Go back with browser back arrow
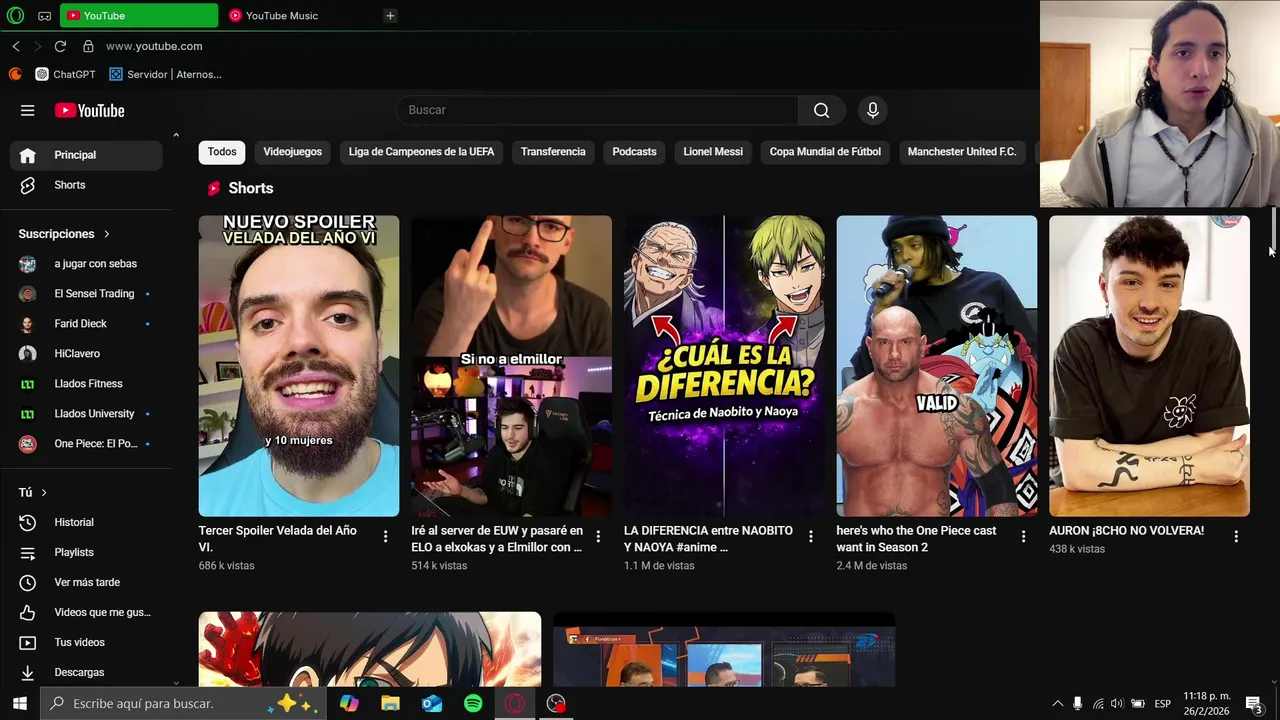 coord(16,46)
